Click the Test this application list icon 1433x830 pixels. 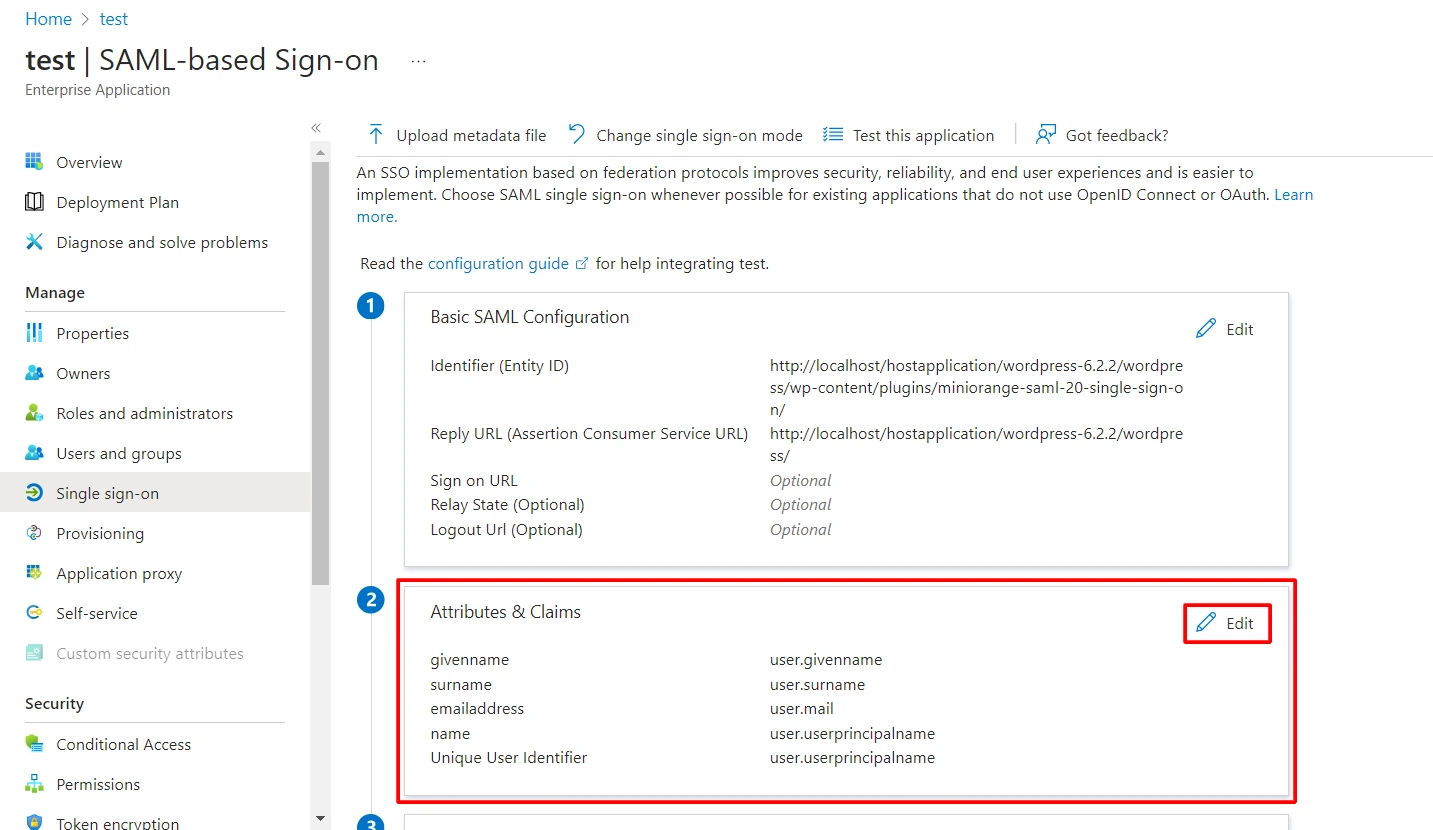[833, 135]
